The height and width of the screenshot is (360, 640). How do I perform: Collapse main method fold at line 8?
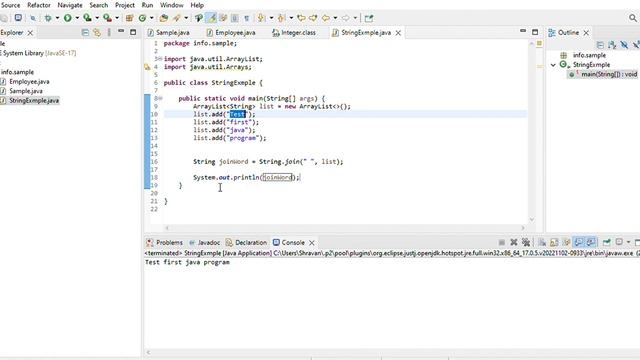point(160,98)
